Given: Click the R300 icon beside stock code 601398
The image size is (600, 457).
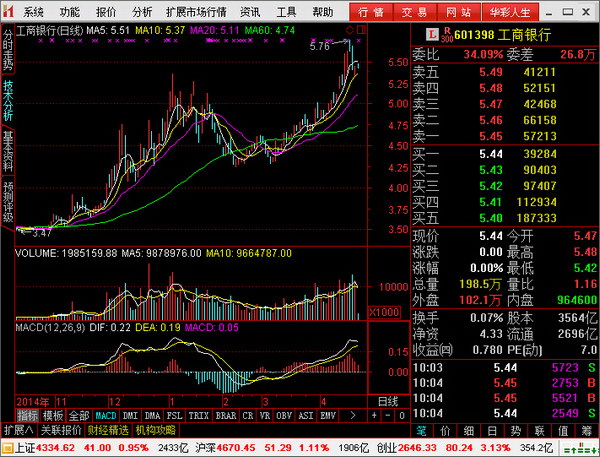Looking at the screenshot, I should tap(447, 34).
